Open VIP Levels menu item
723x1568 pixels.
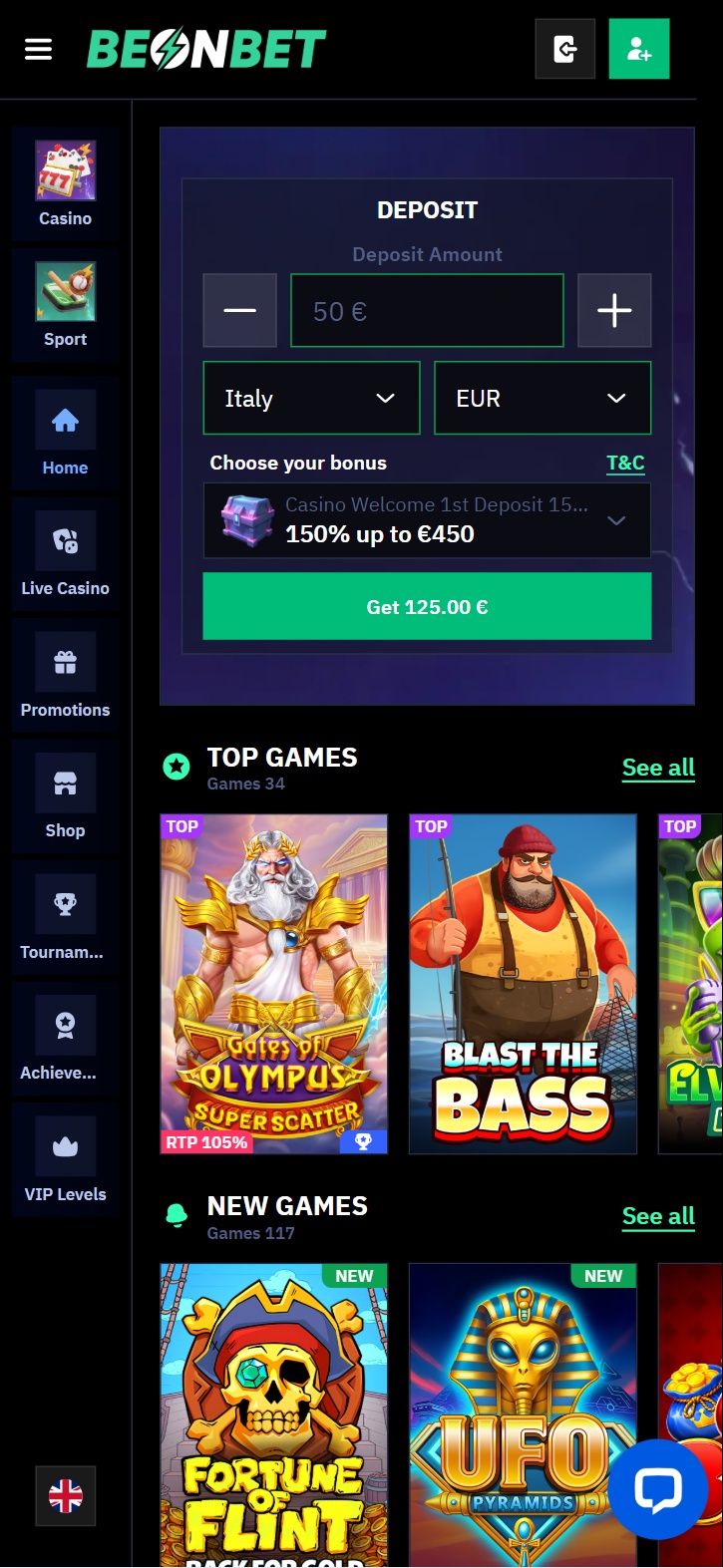click(66, 1160)
